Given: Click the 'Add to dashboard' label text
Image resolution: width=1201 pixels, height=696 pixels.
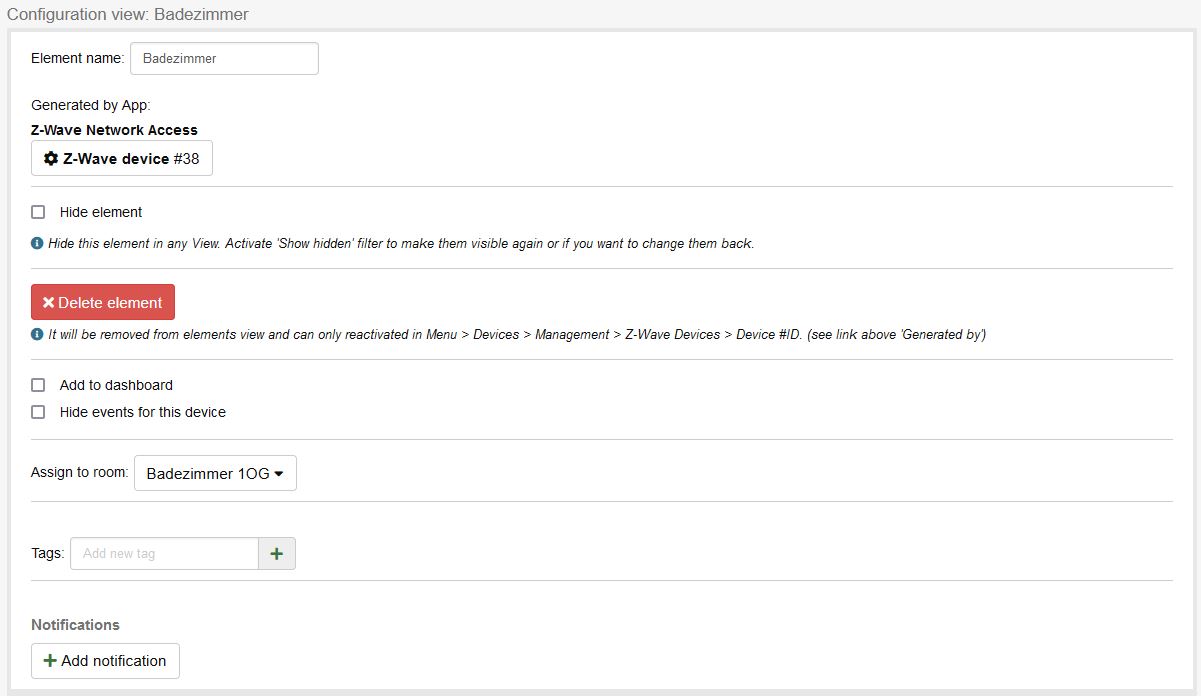Looking at the screenshot, I should point(116,385).
